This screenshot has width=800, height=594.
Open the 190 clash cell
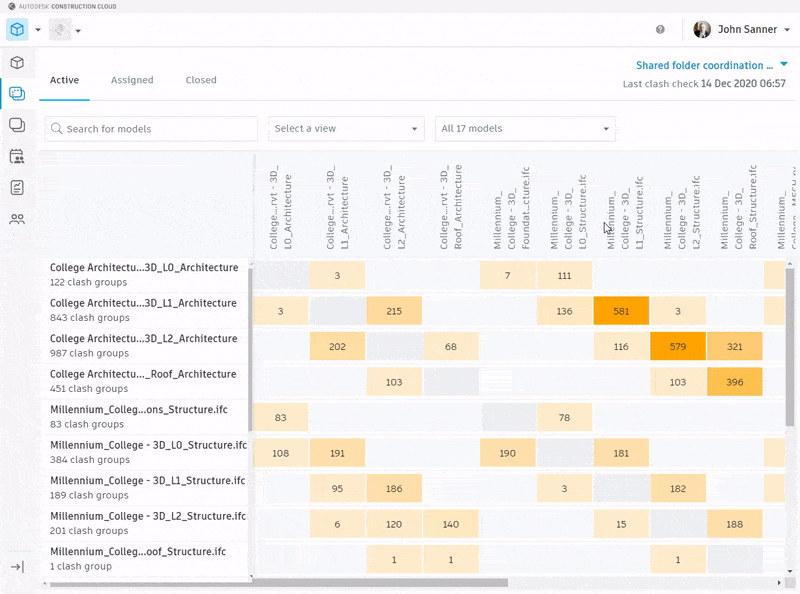508,453
